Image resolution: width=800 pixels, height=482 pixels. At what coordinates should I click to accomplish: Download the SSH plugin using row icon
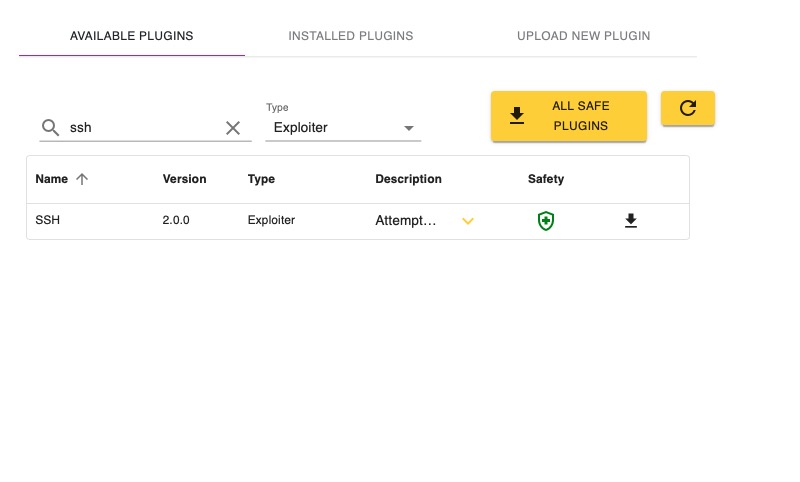click(630, 221)
